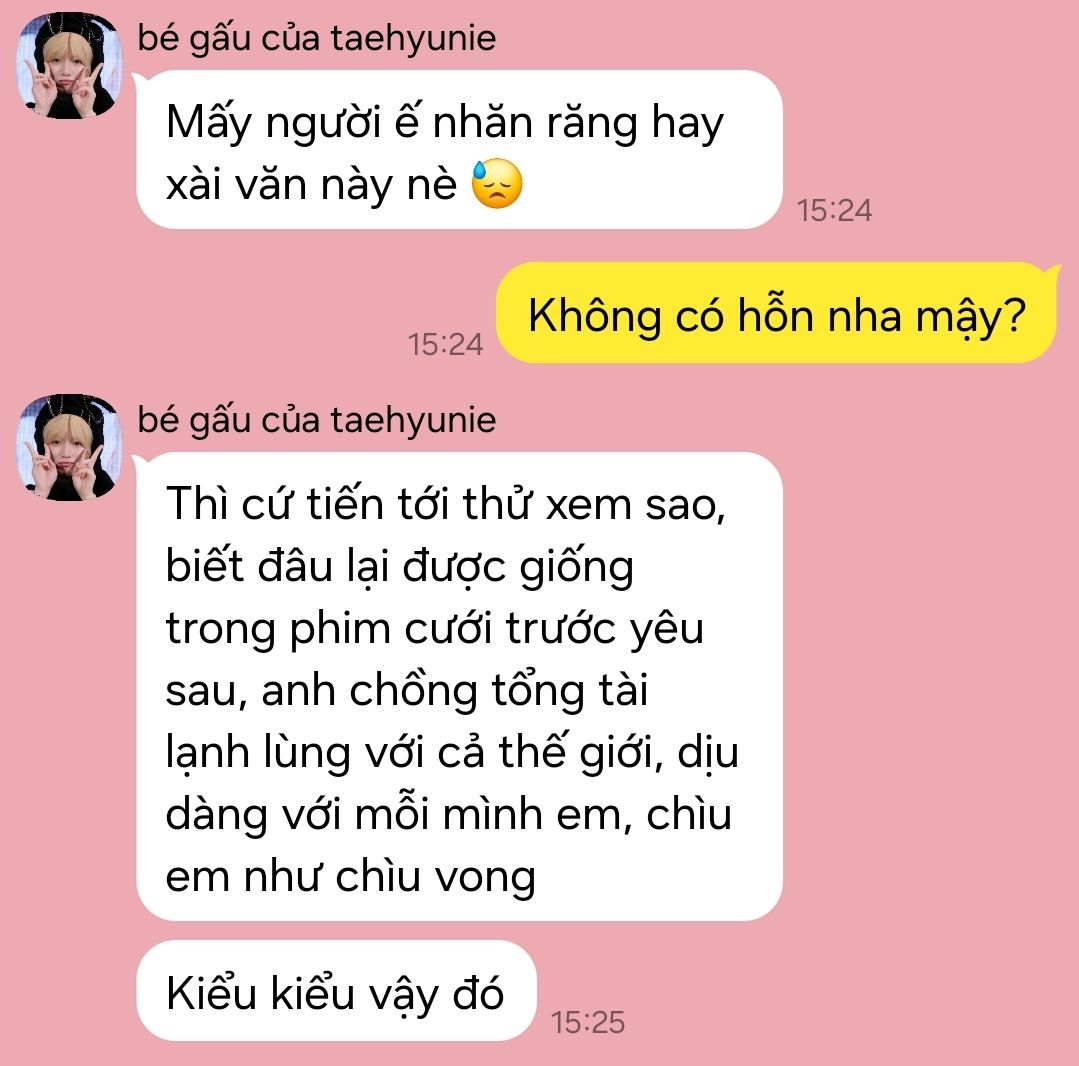Select the "Mấy người ế nhăn răng hay" text
This screenshot has height=1066, width=1079.
click(445, 124)
